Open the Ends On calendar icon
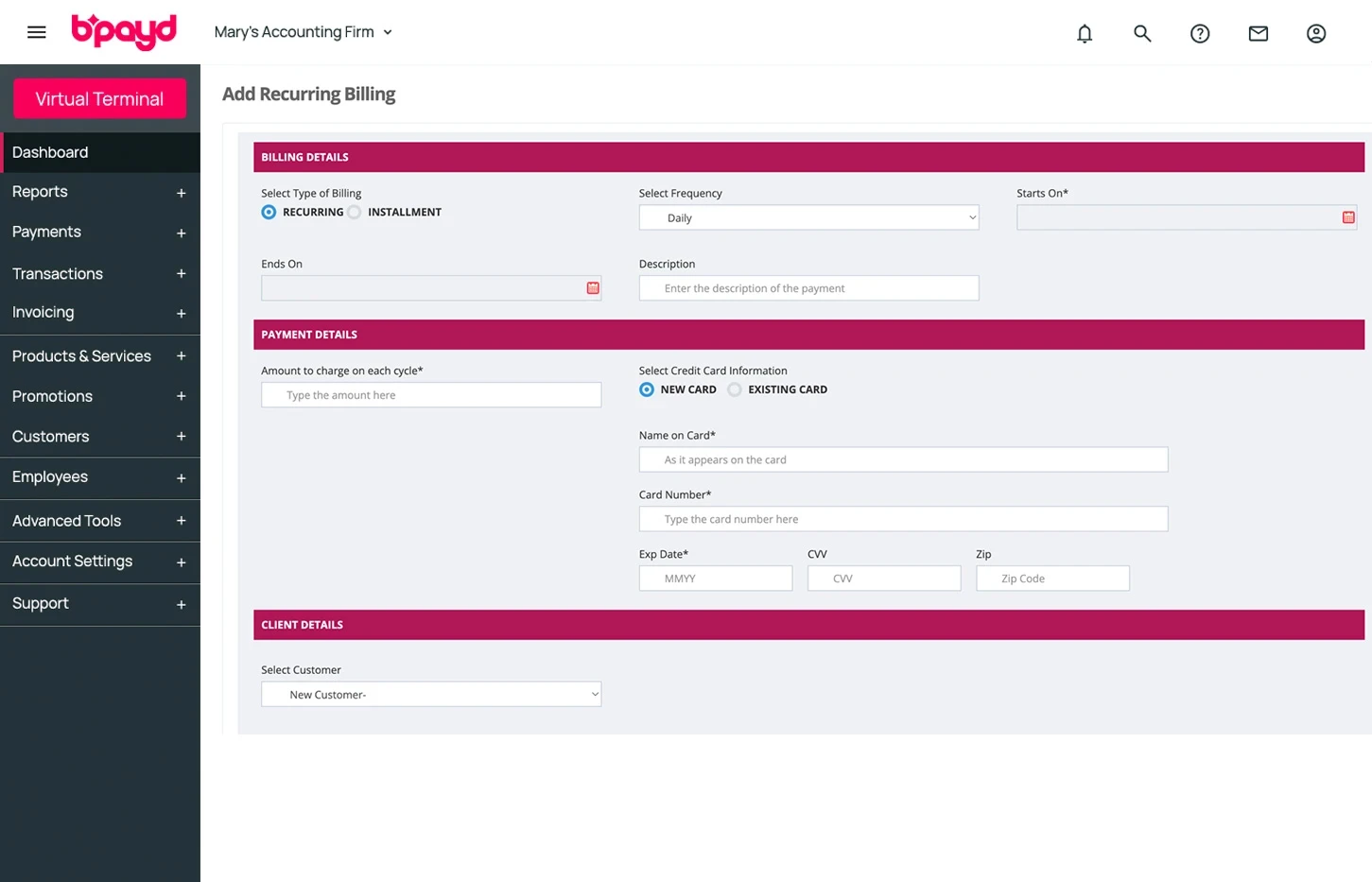 (593, 288)
